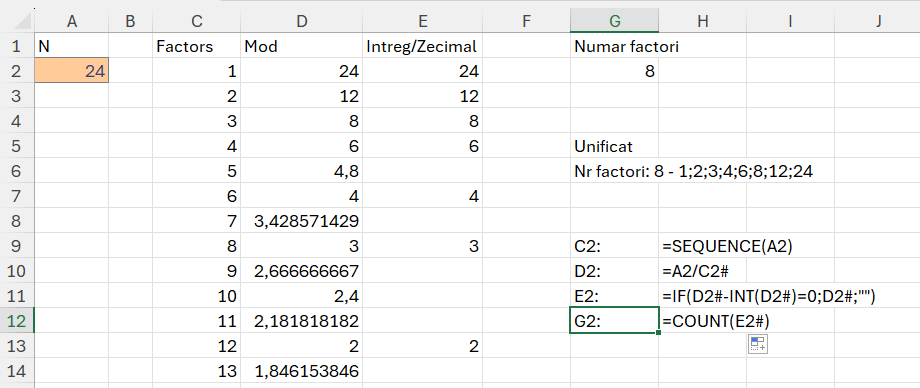The width and height of the screenshot is (920, 388).
Task: Select column G header
Action: (614, 22)
